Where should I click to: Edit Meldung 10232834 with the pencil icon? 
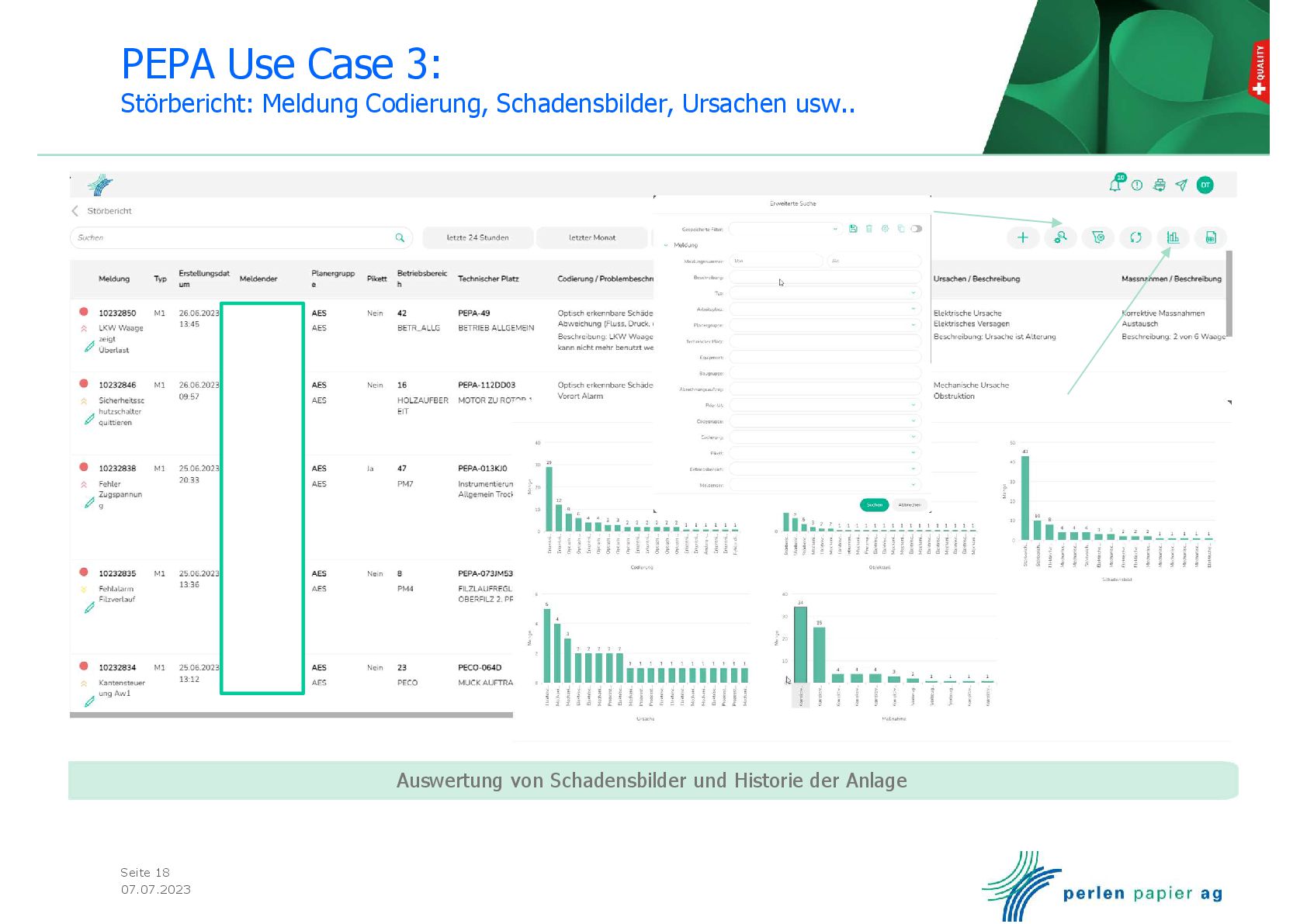[88, 701]
